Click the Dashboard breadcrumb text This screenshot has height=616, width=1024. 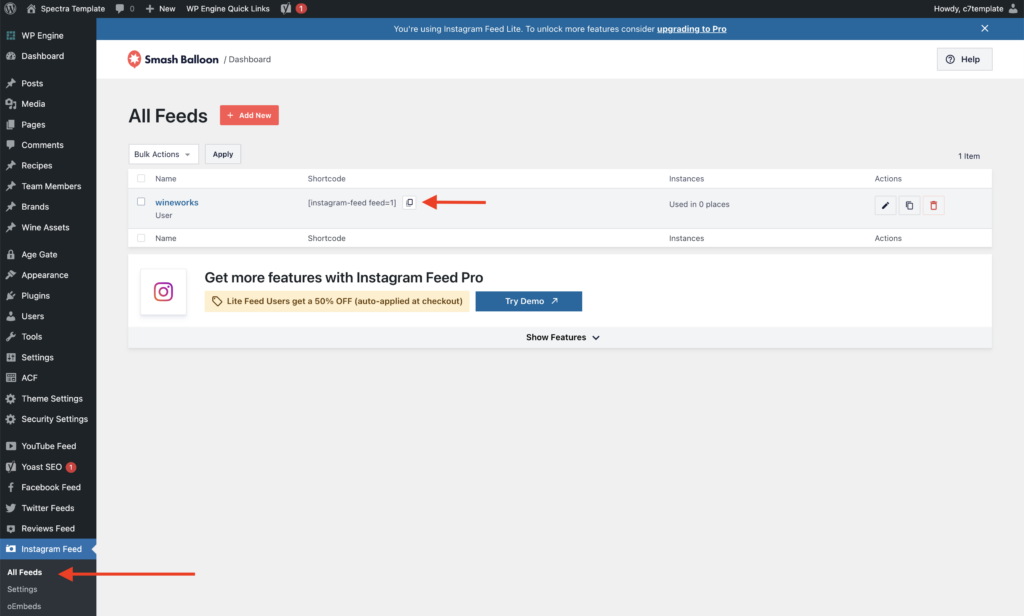249,59
